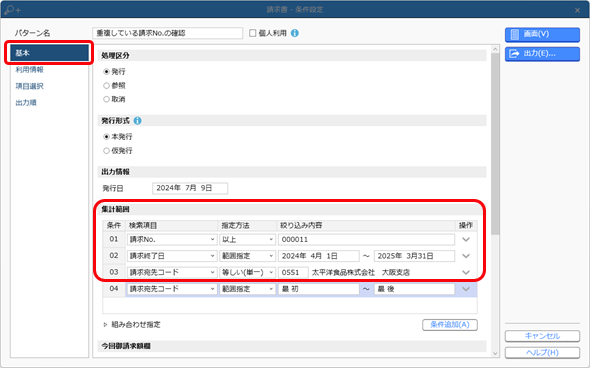The width and height of the screenshot is (590, 368).
Task: Open the 請求No. search item dropdown
Action: pos(172,239)
